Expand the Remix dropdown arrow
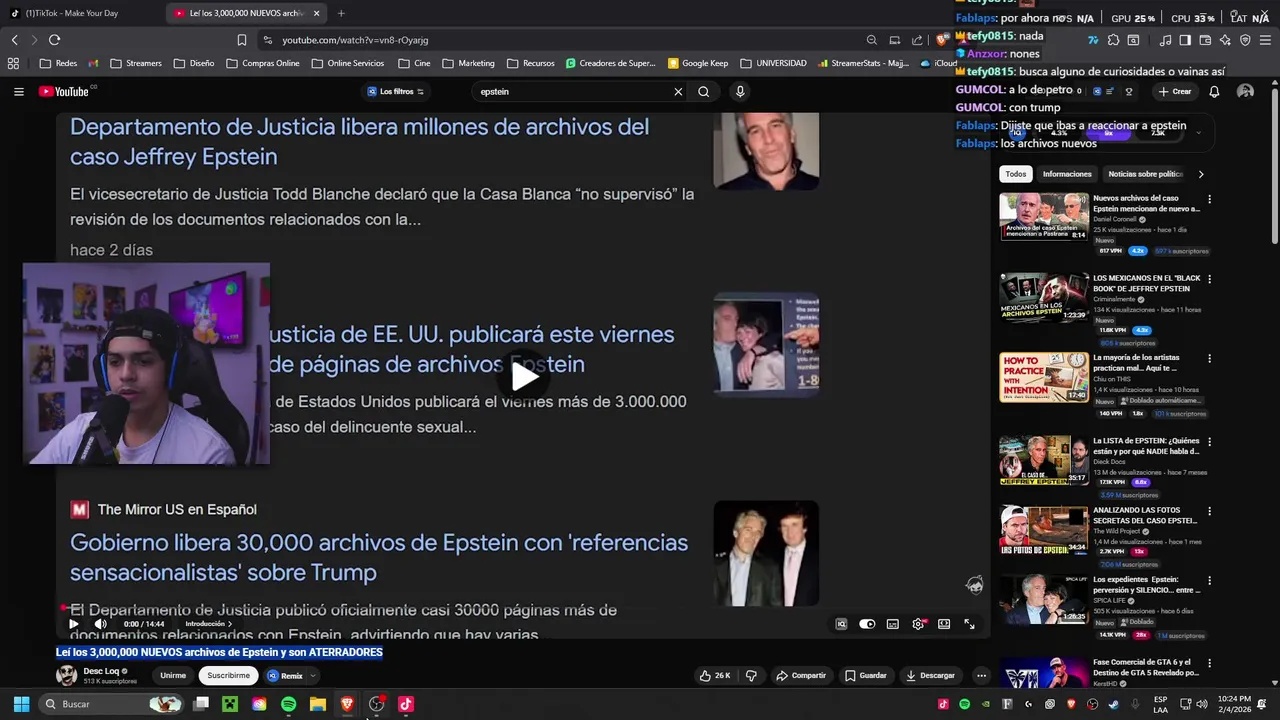 click(x=313, y=676)
